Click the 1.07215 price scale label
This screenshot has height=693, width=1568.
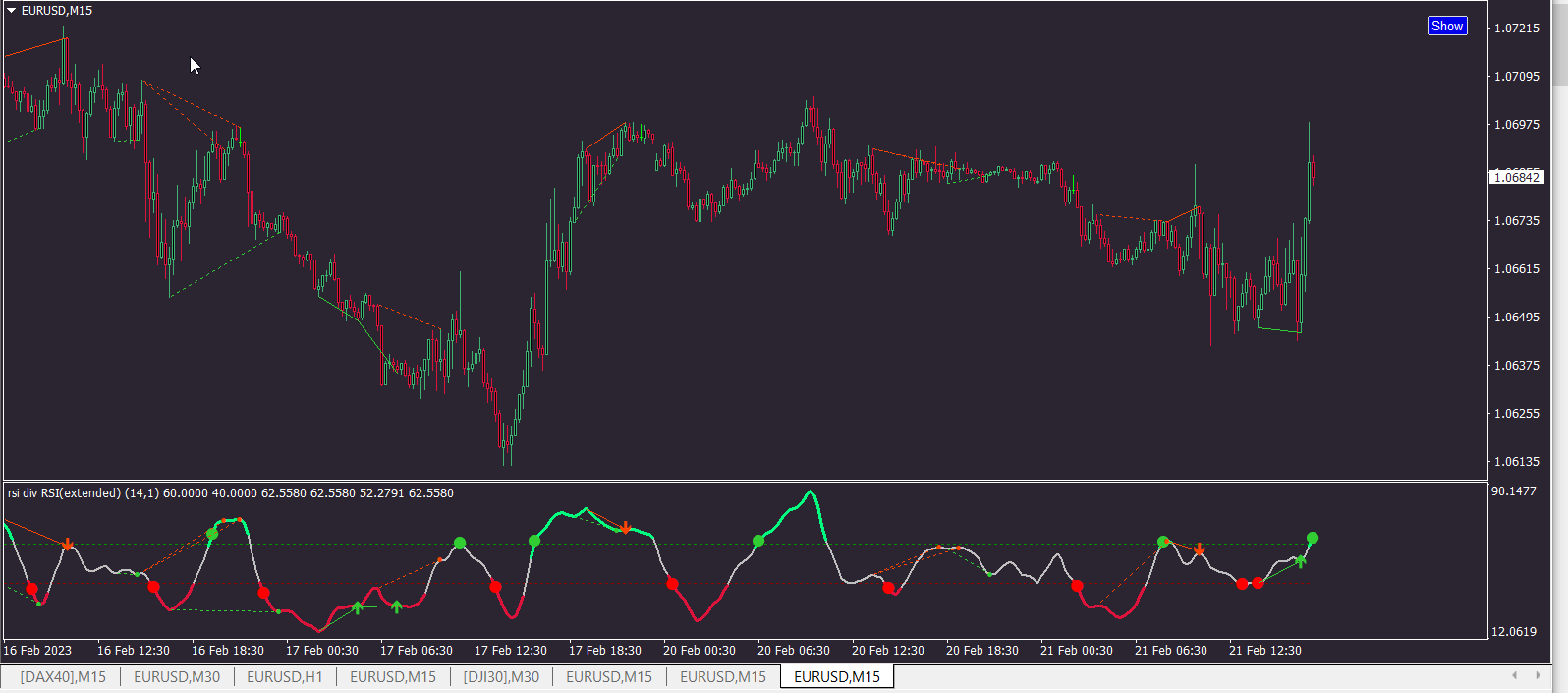click(1517, 29)
